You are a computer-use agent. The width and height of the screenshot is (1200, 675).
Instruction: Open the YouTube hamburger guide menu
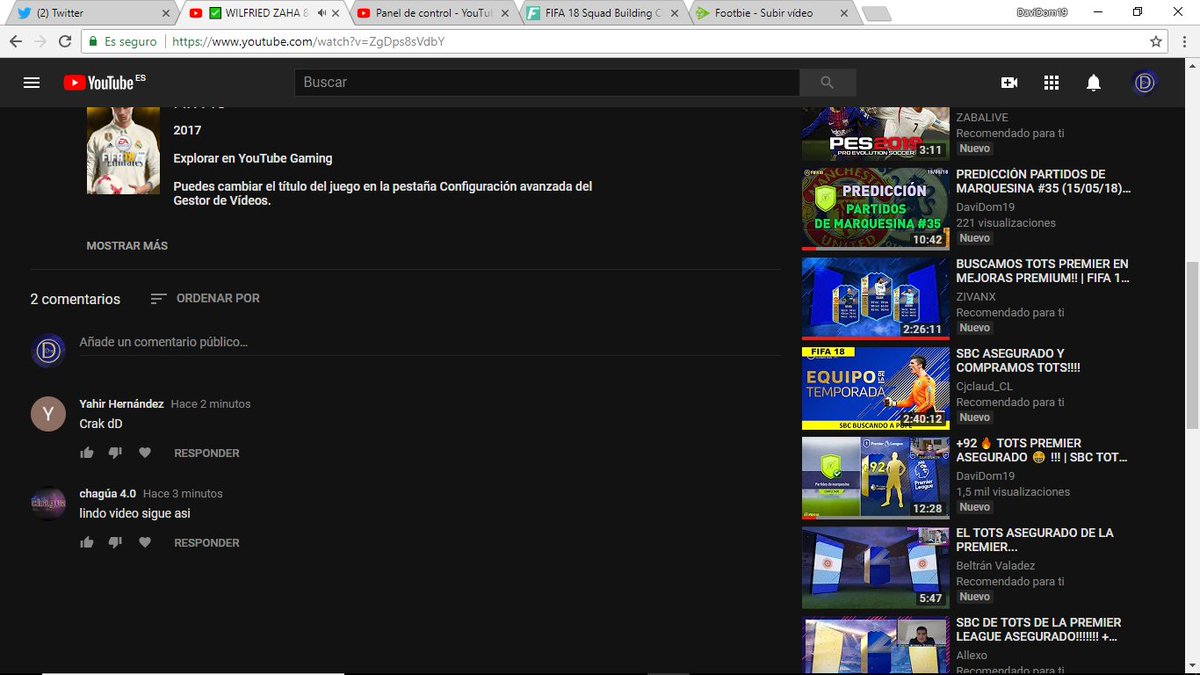[x=31, y=83]
